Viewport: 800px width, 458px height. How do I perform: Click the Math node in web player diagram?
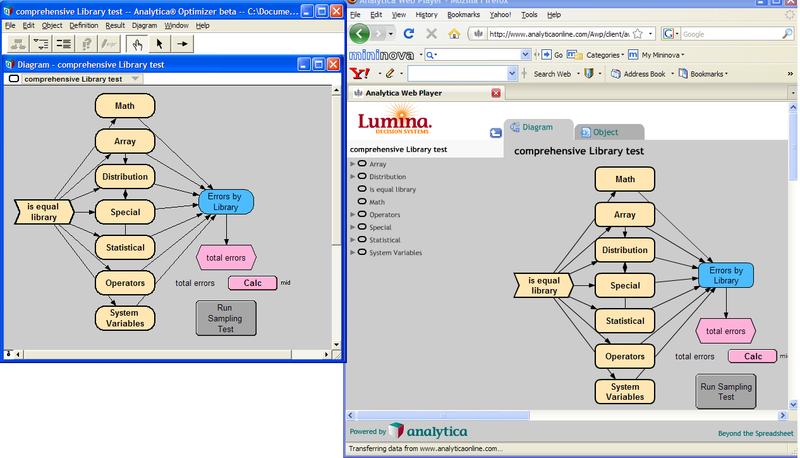click(x=625, y=180)
